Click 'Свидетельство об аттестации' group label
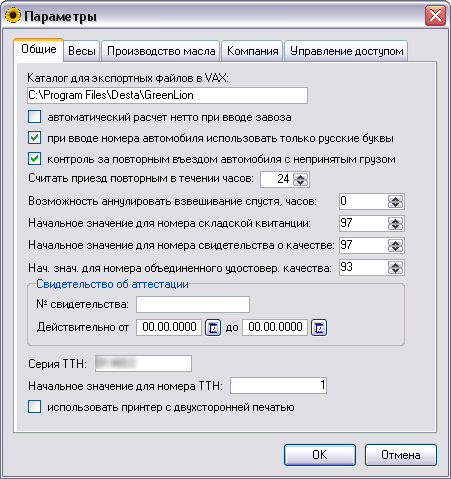The width and height of the screenshot is (451, 479). click(x=112, y=284)
